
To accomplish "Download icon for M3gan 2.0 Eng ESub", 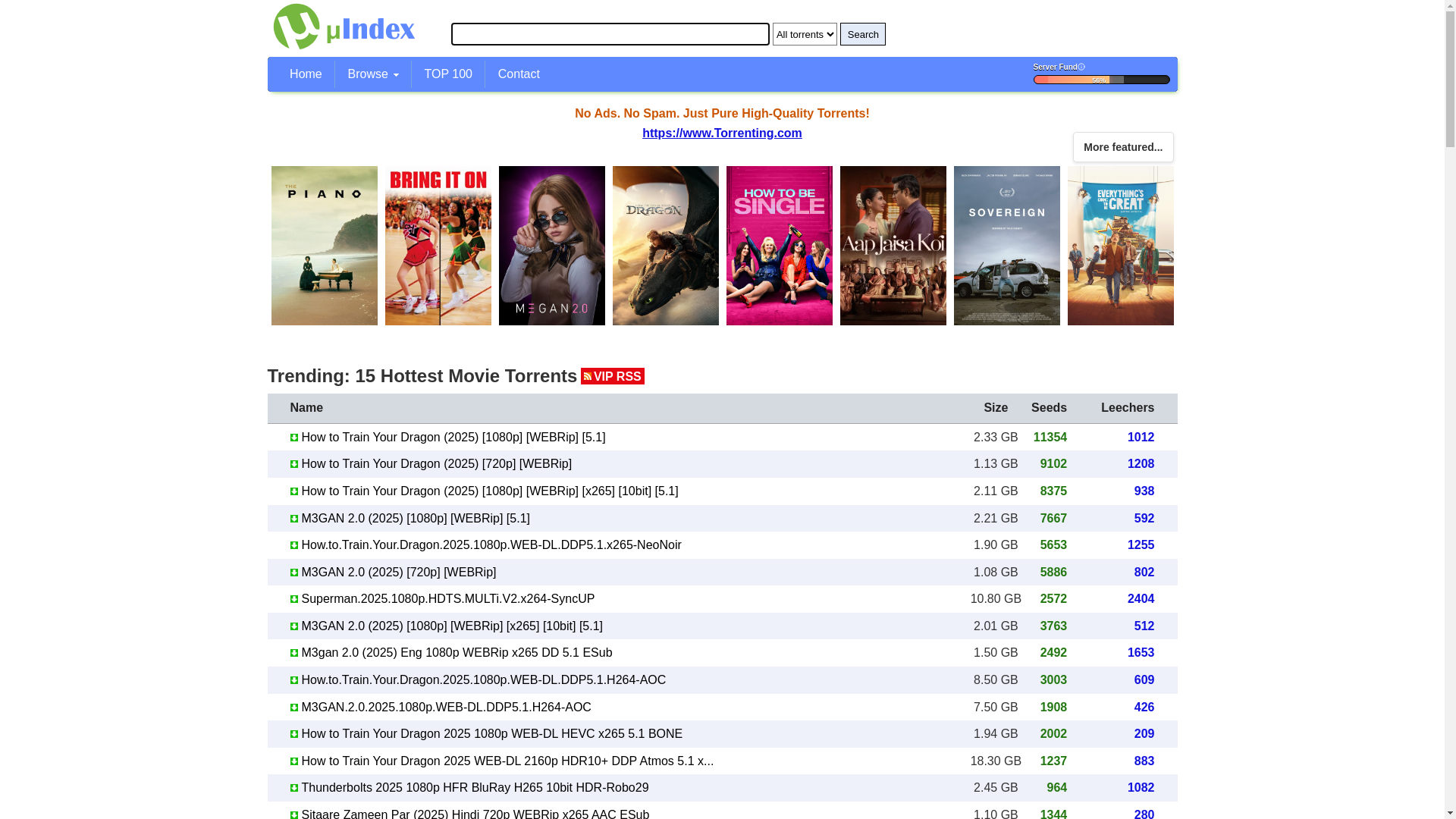I will tap(294, 653).
